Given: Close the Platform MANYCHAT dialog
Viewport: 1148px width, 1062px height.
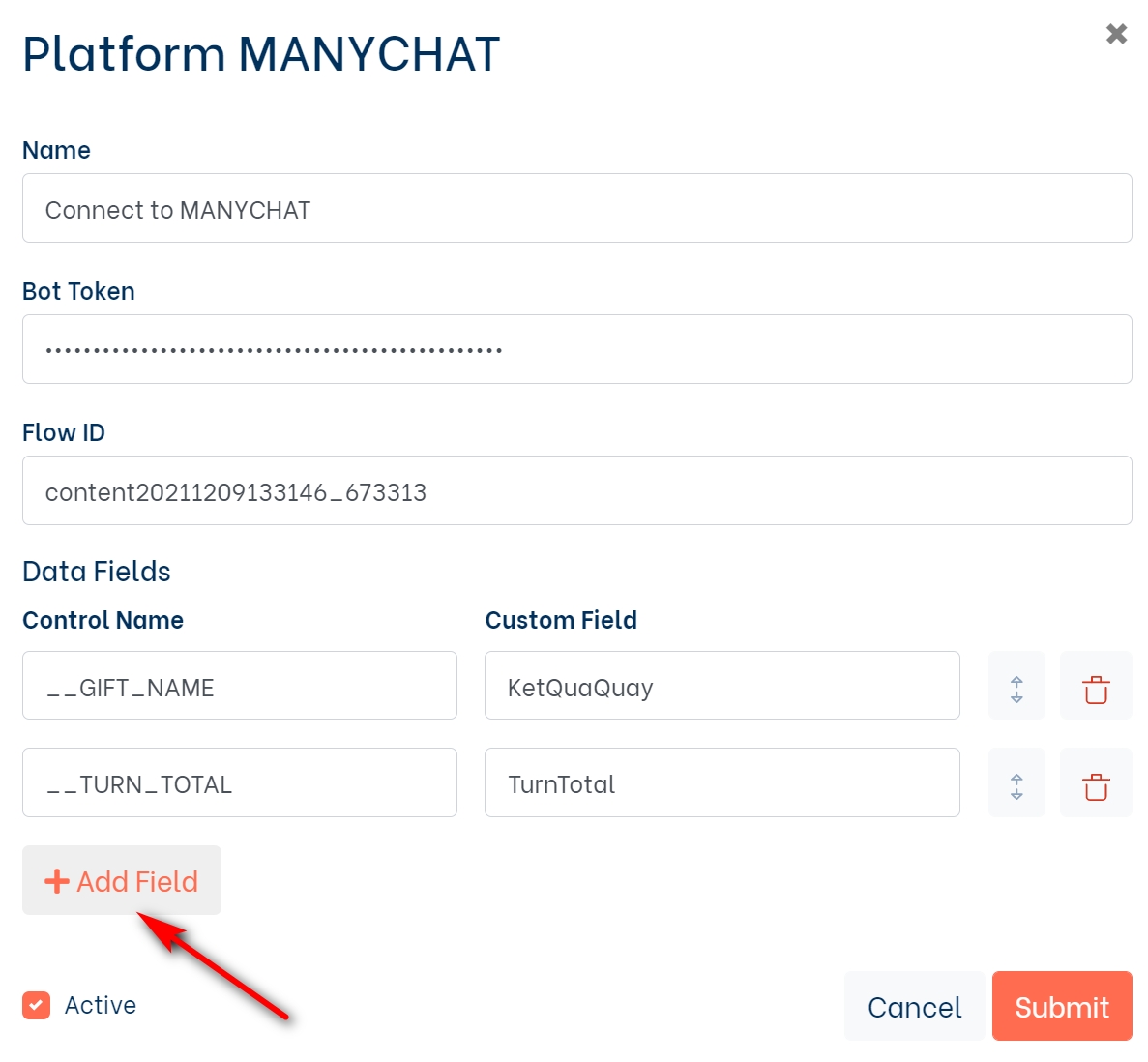Looking at the screenshot, I should (x=1116, y=34).
